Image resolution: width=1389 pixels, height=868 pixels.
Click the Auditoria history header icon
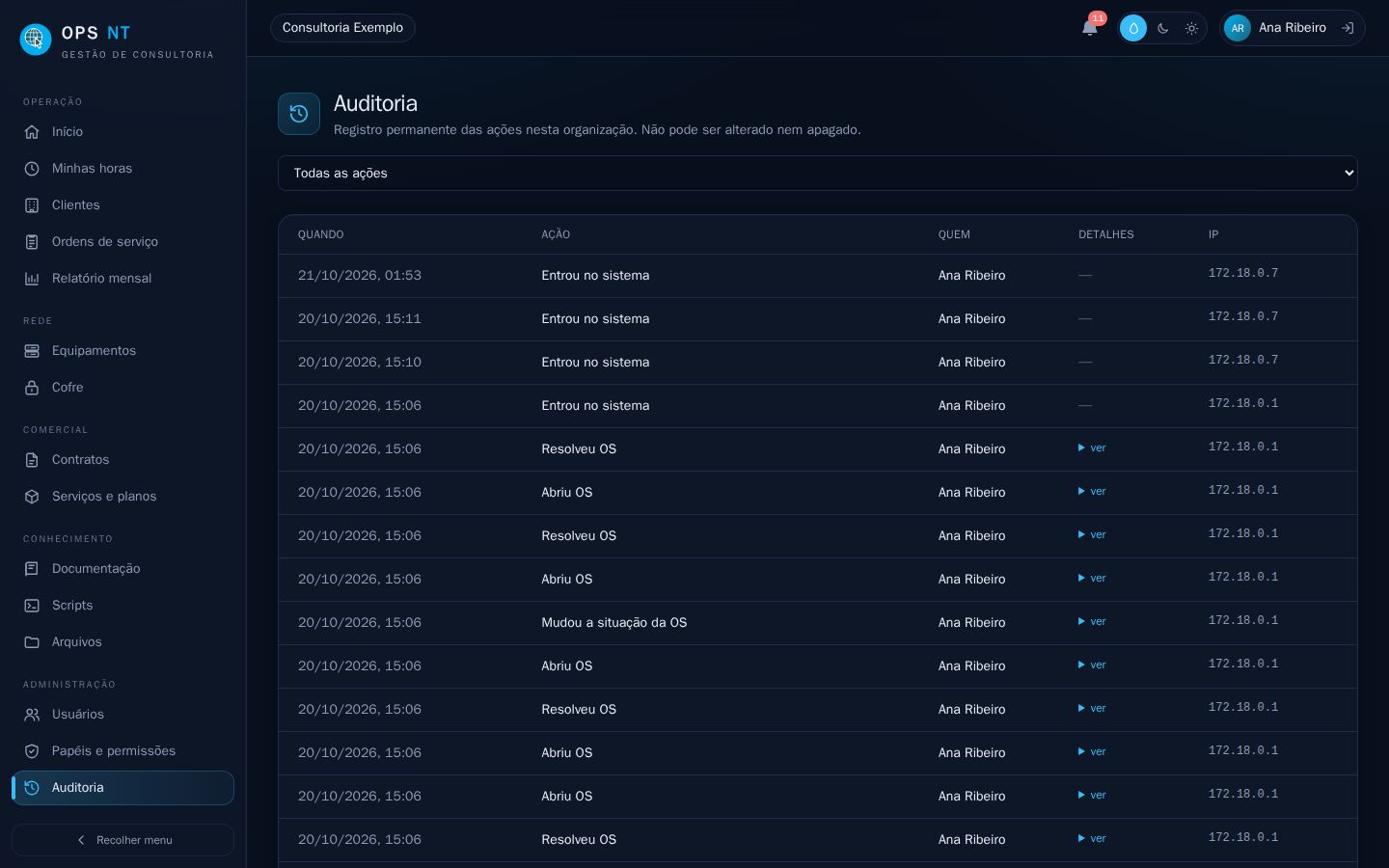pos(299,114)
